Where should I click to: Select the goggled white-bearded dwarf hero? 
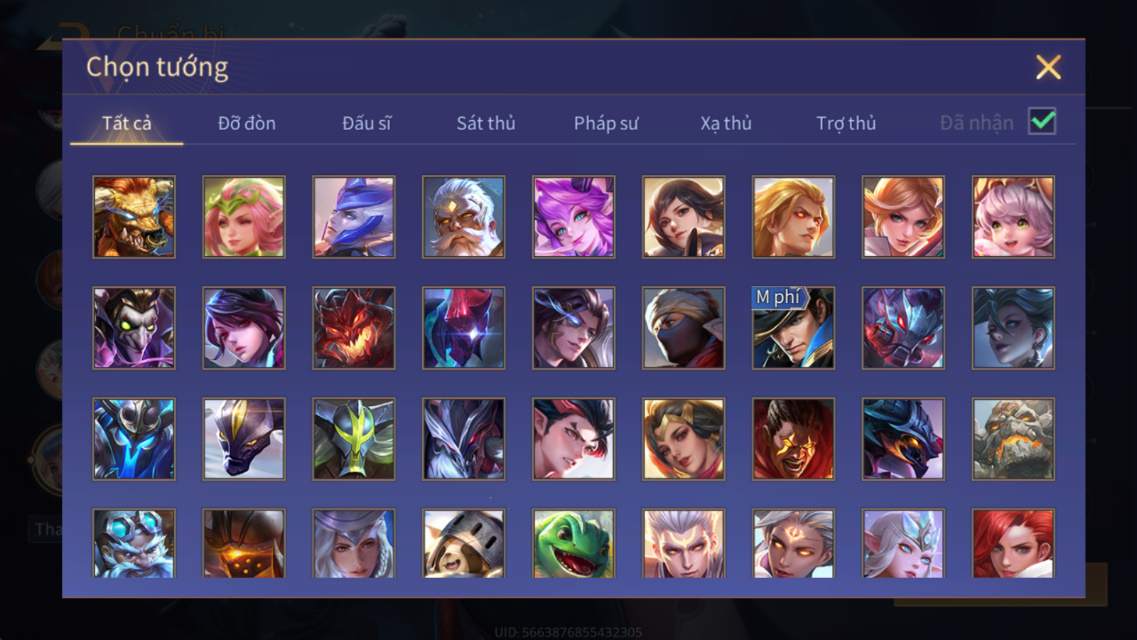coord(134,544)
